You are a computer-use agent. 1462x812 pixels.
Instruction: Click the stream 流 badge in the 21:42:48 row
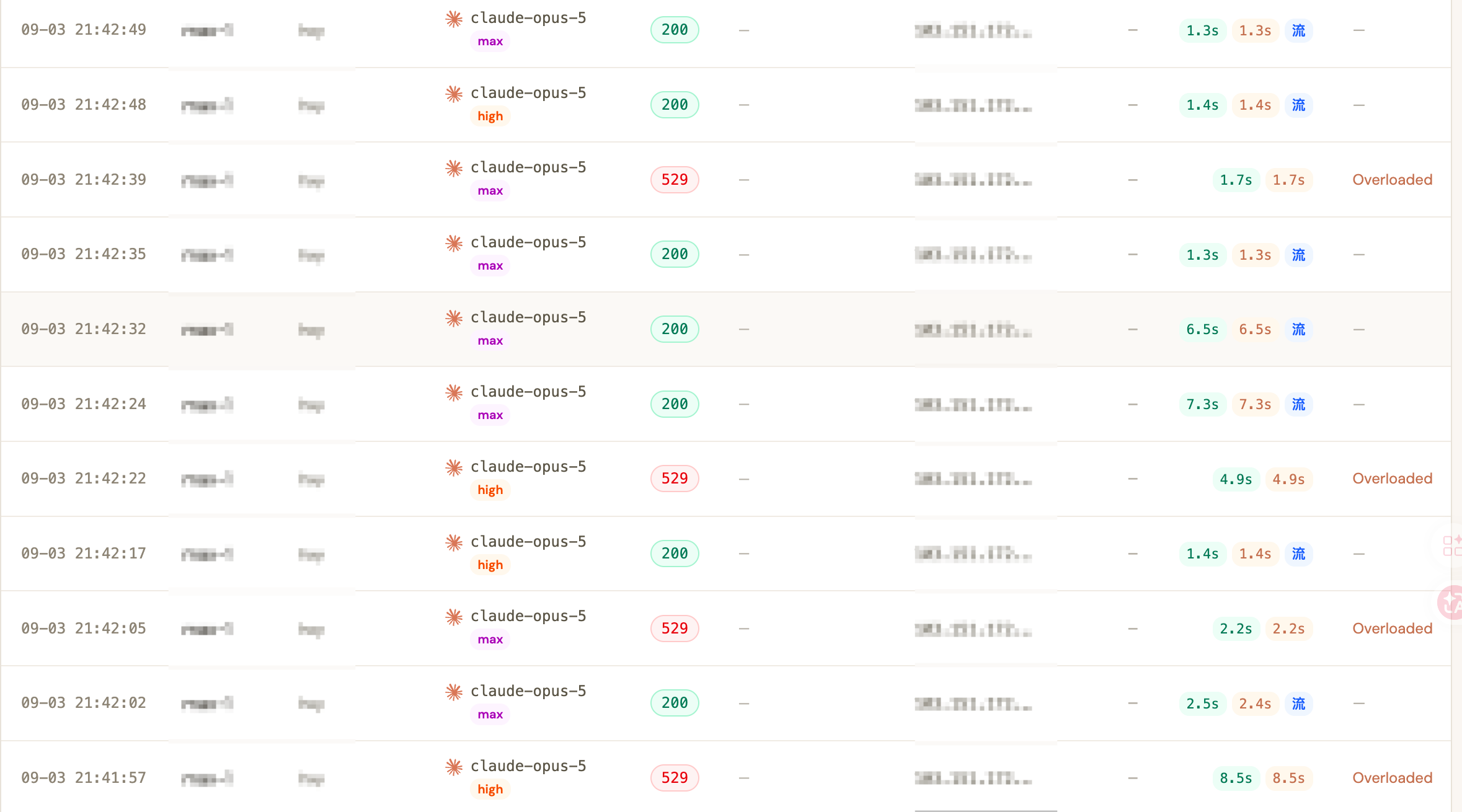coord(1298,105)
